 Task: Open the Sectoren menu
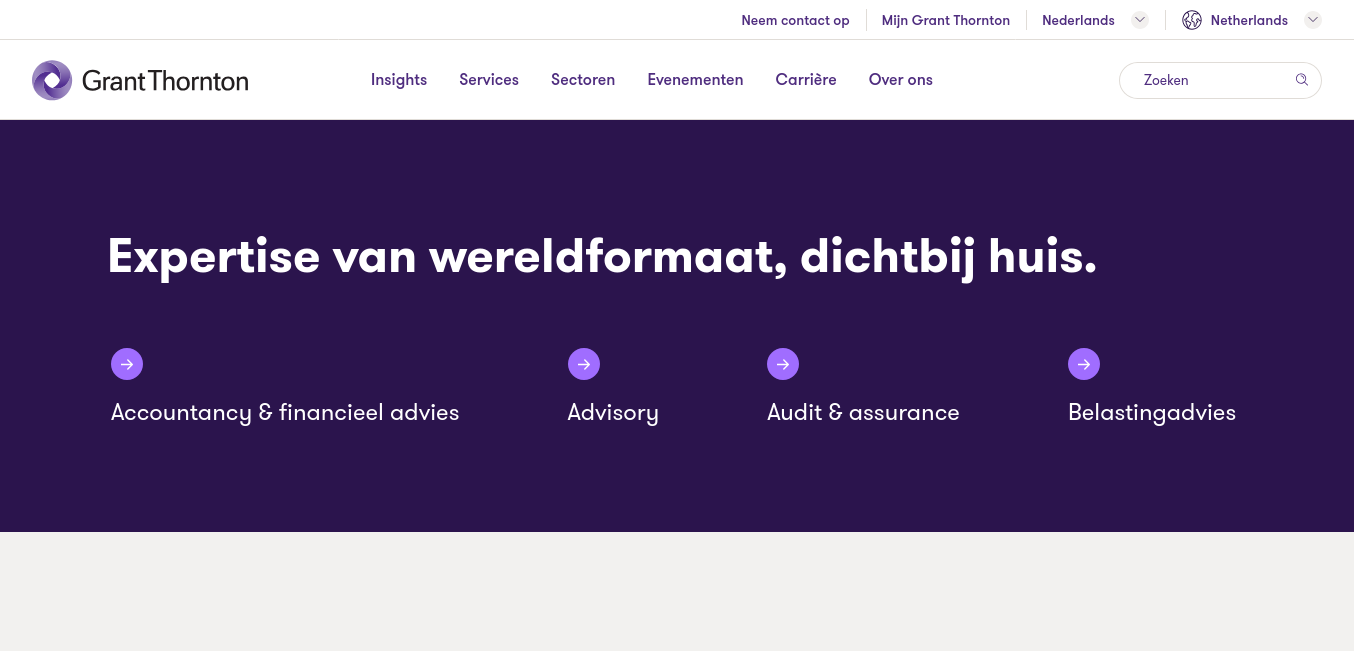[x=583, y=80]
